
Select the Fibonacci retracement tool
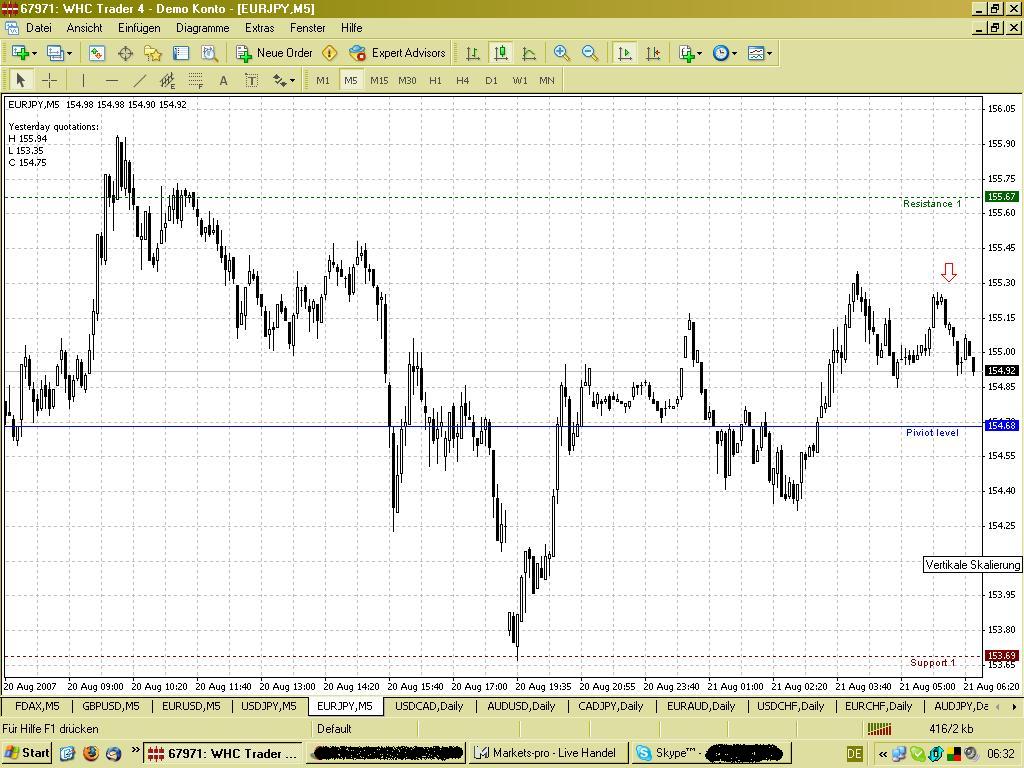pos(195,80)
